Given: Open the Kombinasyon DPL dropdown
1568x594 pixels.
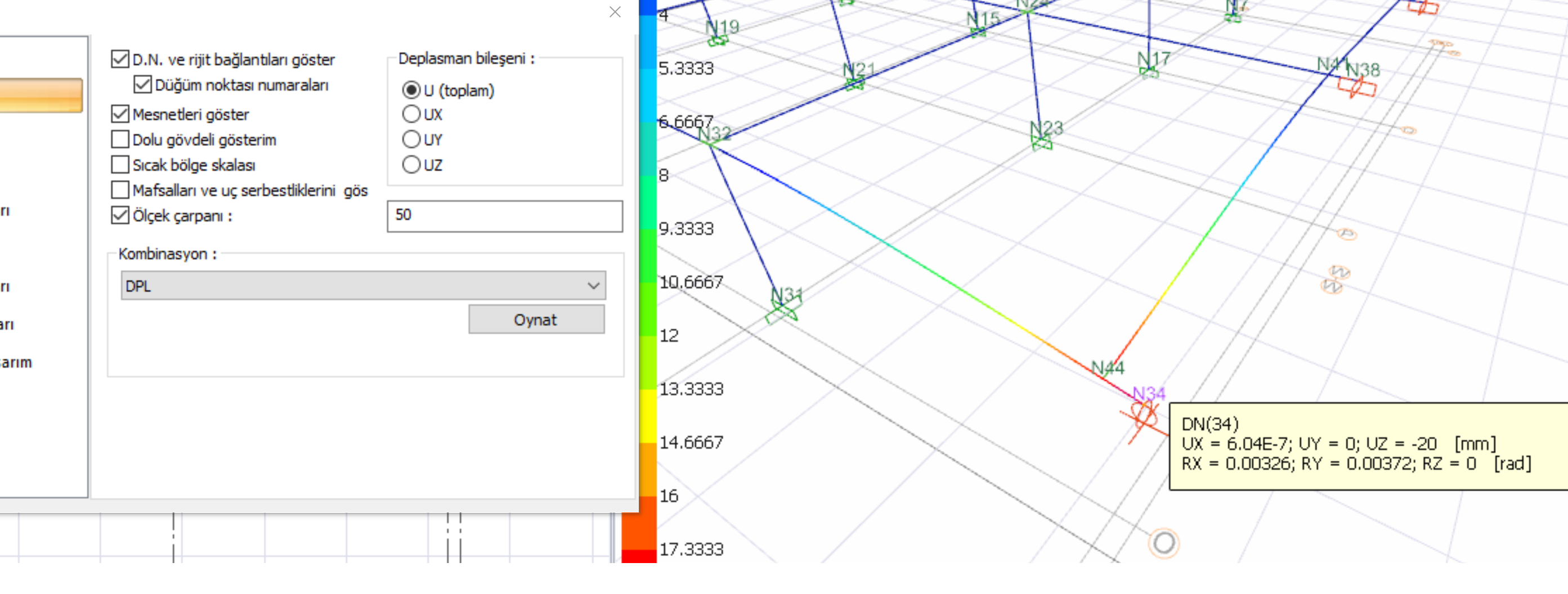Looking at the screenshot, I should (x=364, y=285).
